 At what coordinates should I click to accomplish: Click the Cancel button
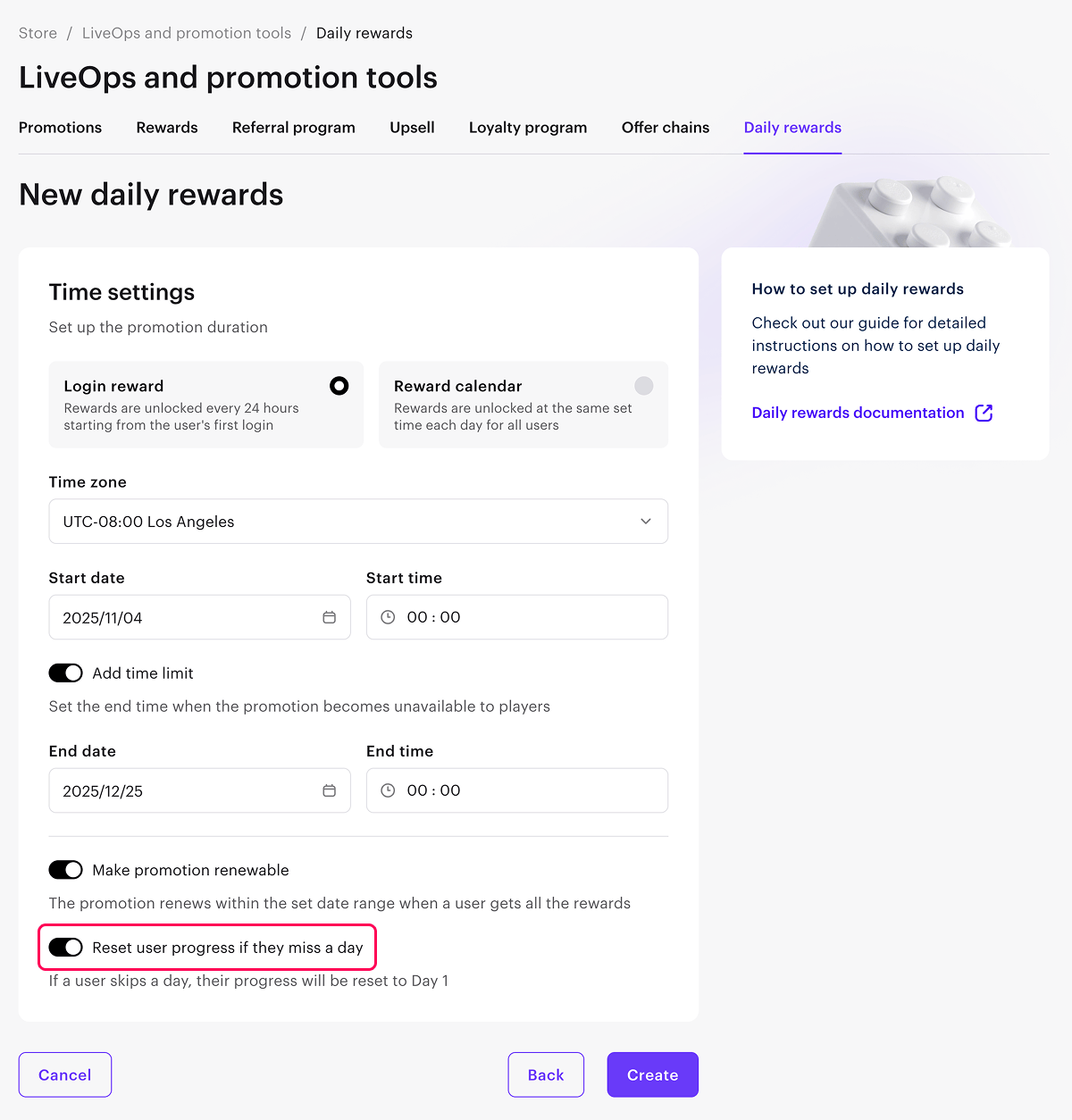point(65,1074)
